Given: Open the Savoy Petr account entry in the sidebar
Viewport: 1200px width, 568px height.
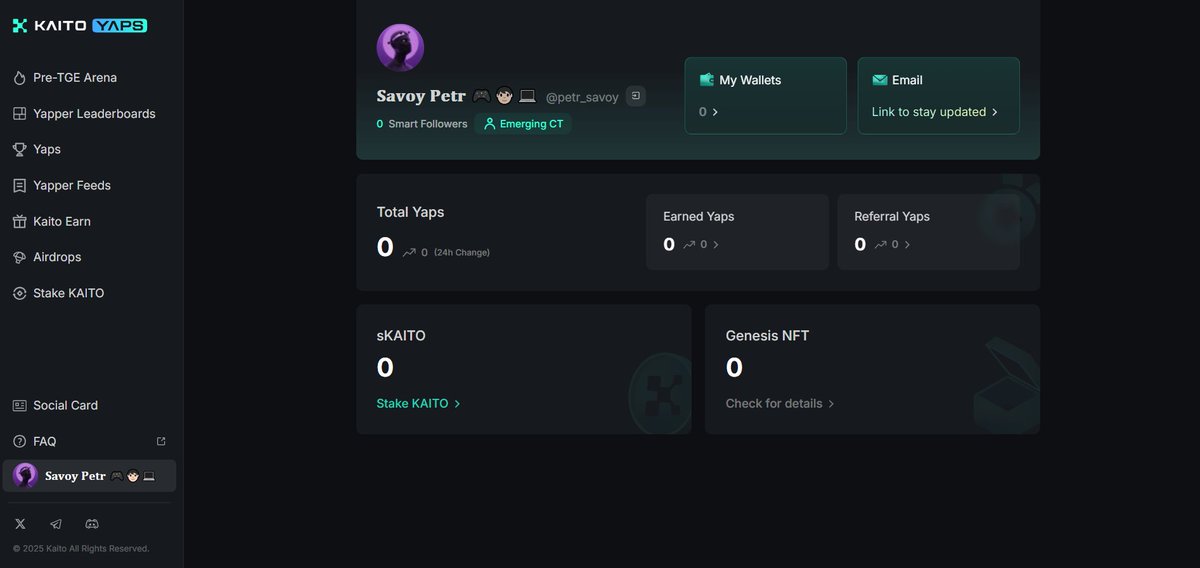Looking at the screenshot, I should click(90, 476).
